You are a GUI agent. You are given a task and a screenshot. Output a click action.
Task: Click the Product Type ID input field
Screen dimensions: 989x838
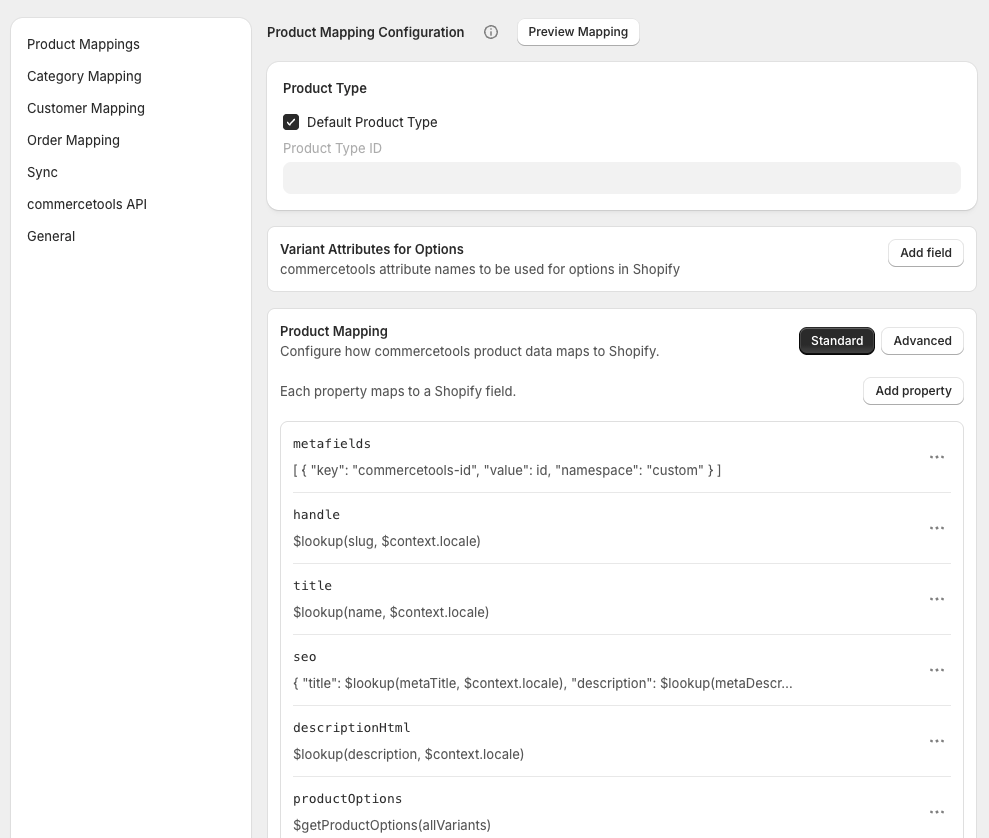[621, 178]
